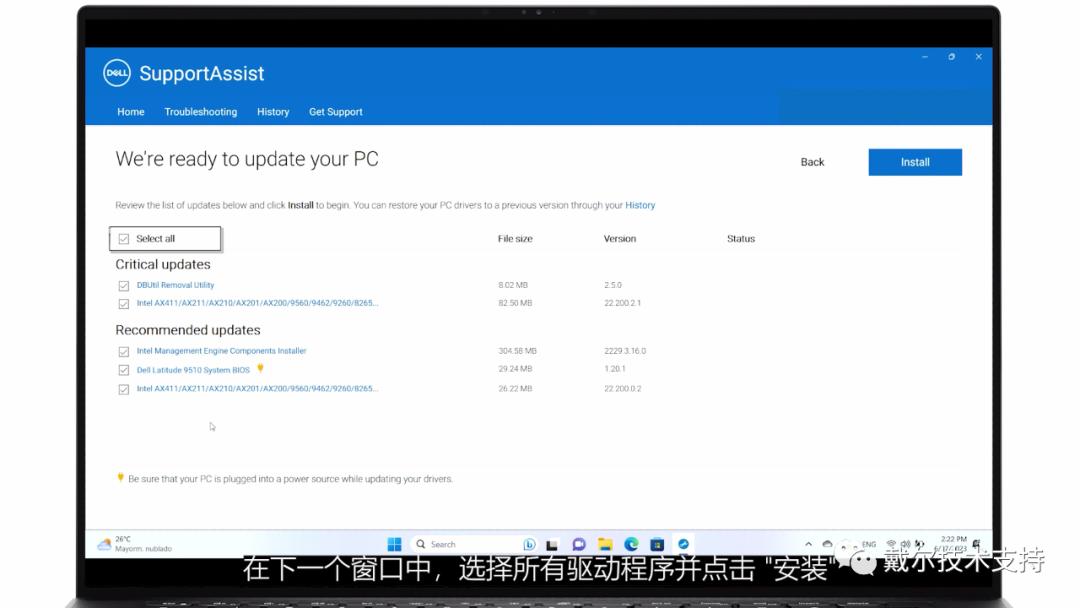Click the 304.58 MB file size value
This screenshot has width=1080, height=608.
(x=517, y=351)
